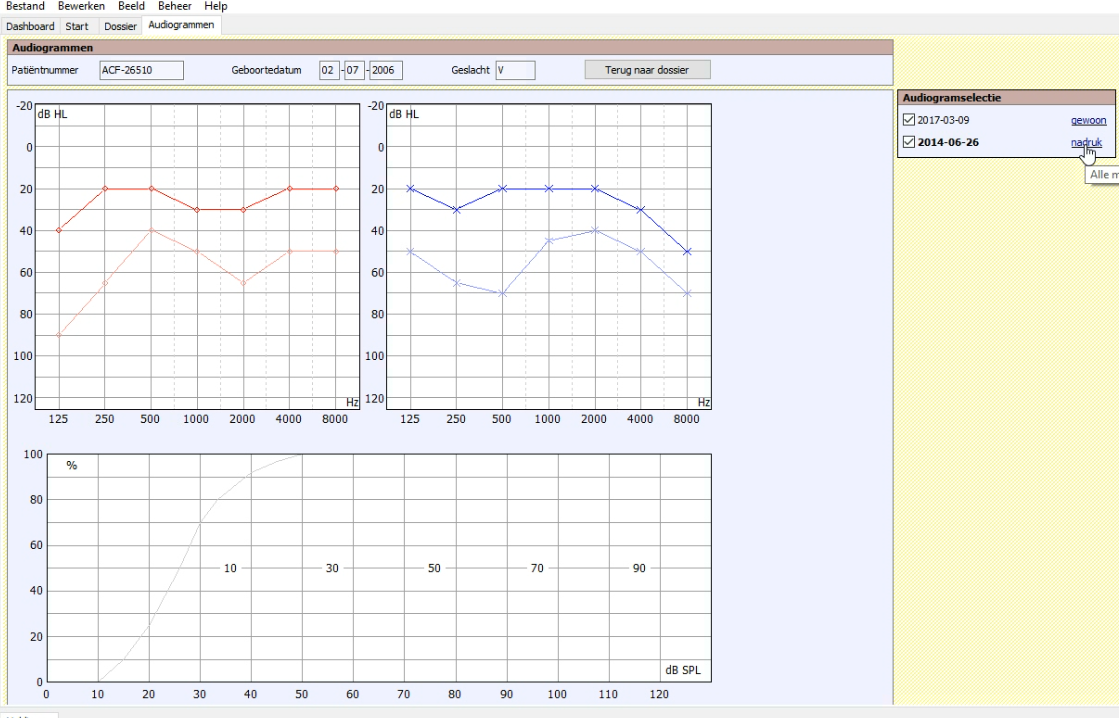Viewport: 1119px width, 718px height.
Task: Select the Audiogrammen tab
Action: pos(182,24)
